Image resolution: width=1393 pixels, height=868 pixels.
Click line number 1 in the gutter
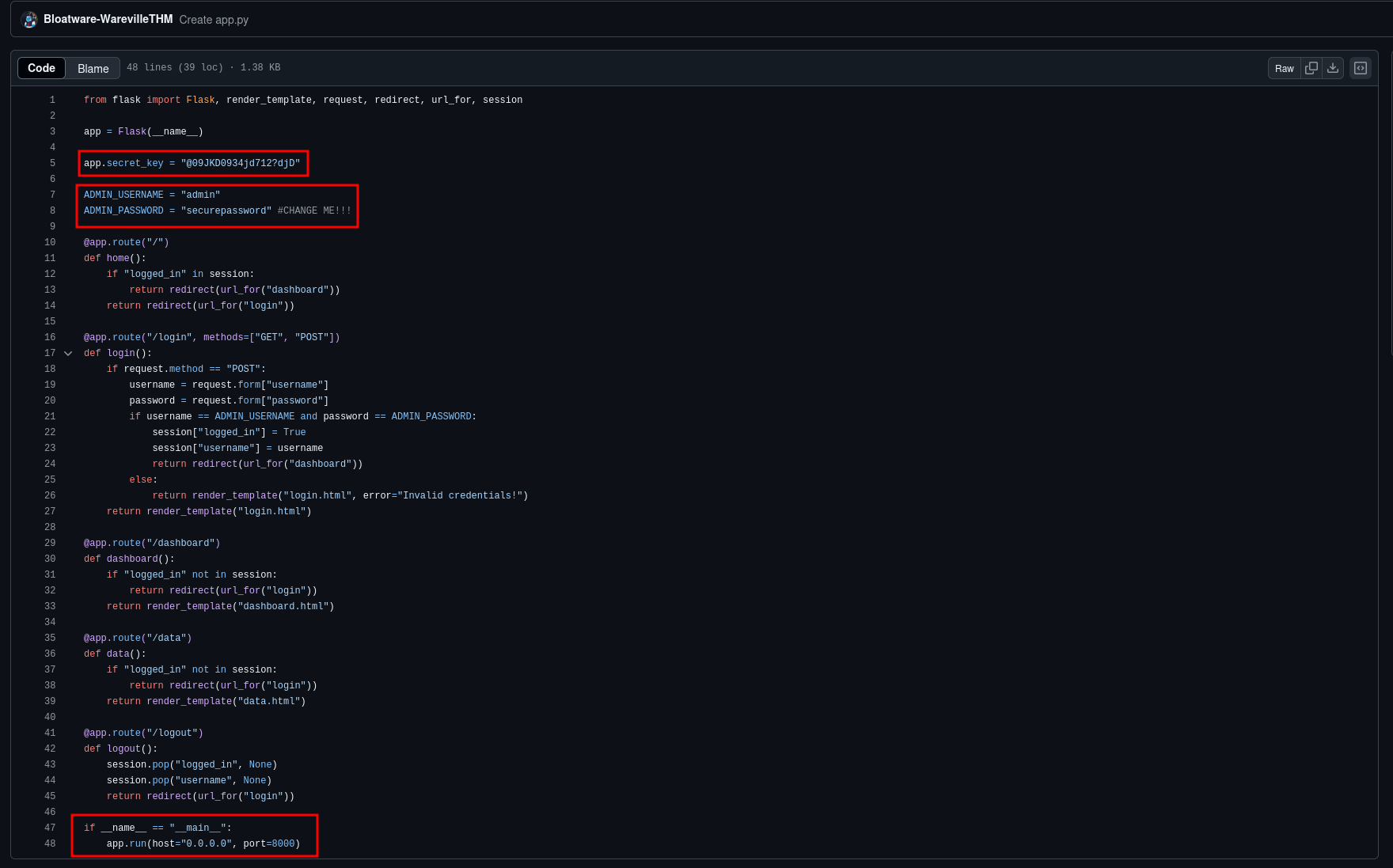(x=52, y=100)
